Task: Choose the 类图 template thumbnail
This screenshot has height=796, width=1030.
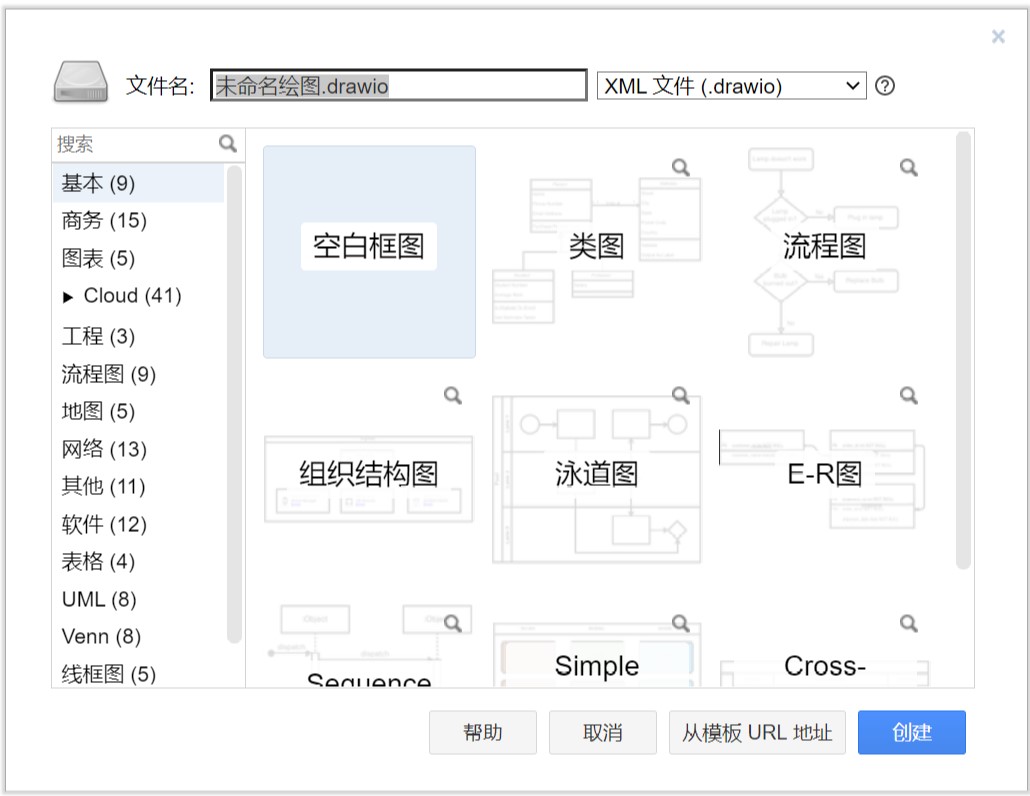Action: tap(596, 252)
